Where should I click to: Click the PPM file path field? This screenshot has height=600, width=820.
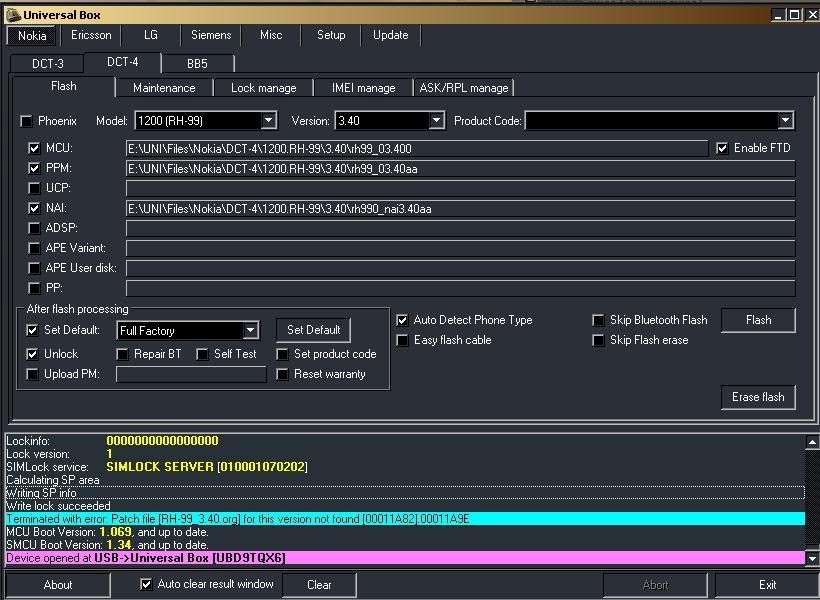(x=460, y=168)
